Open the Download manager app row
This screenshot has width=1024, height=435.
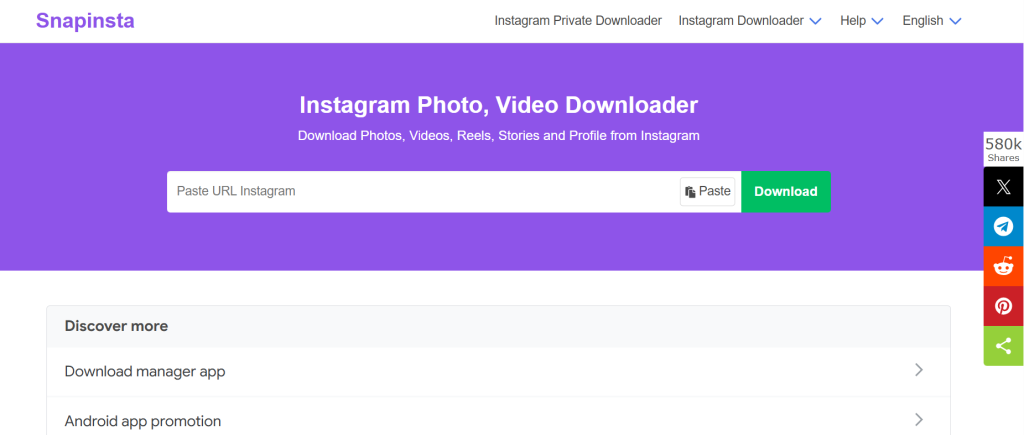point(498,371)
